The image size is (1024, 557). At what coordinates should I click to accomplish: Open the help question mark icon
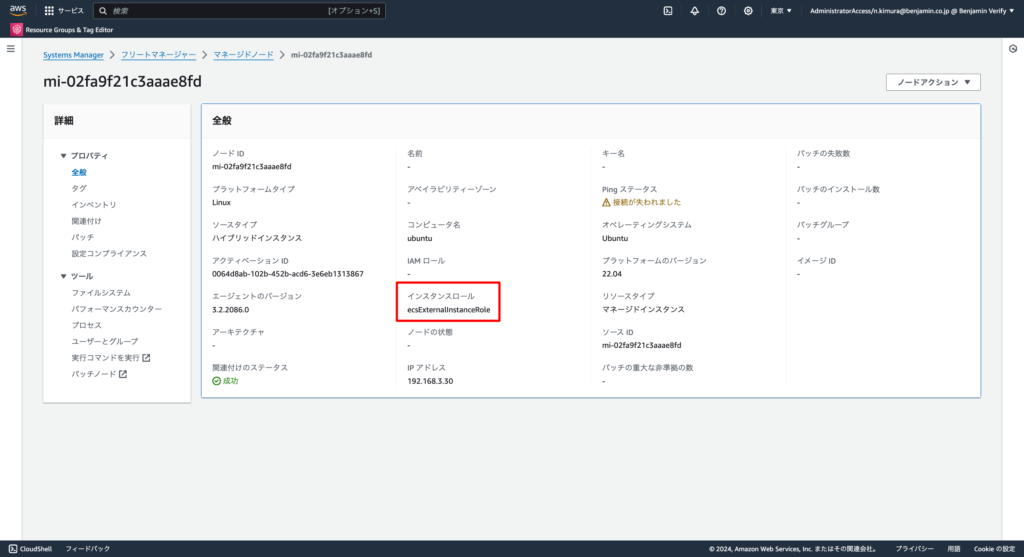[721, 10]
